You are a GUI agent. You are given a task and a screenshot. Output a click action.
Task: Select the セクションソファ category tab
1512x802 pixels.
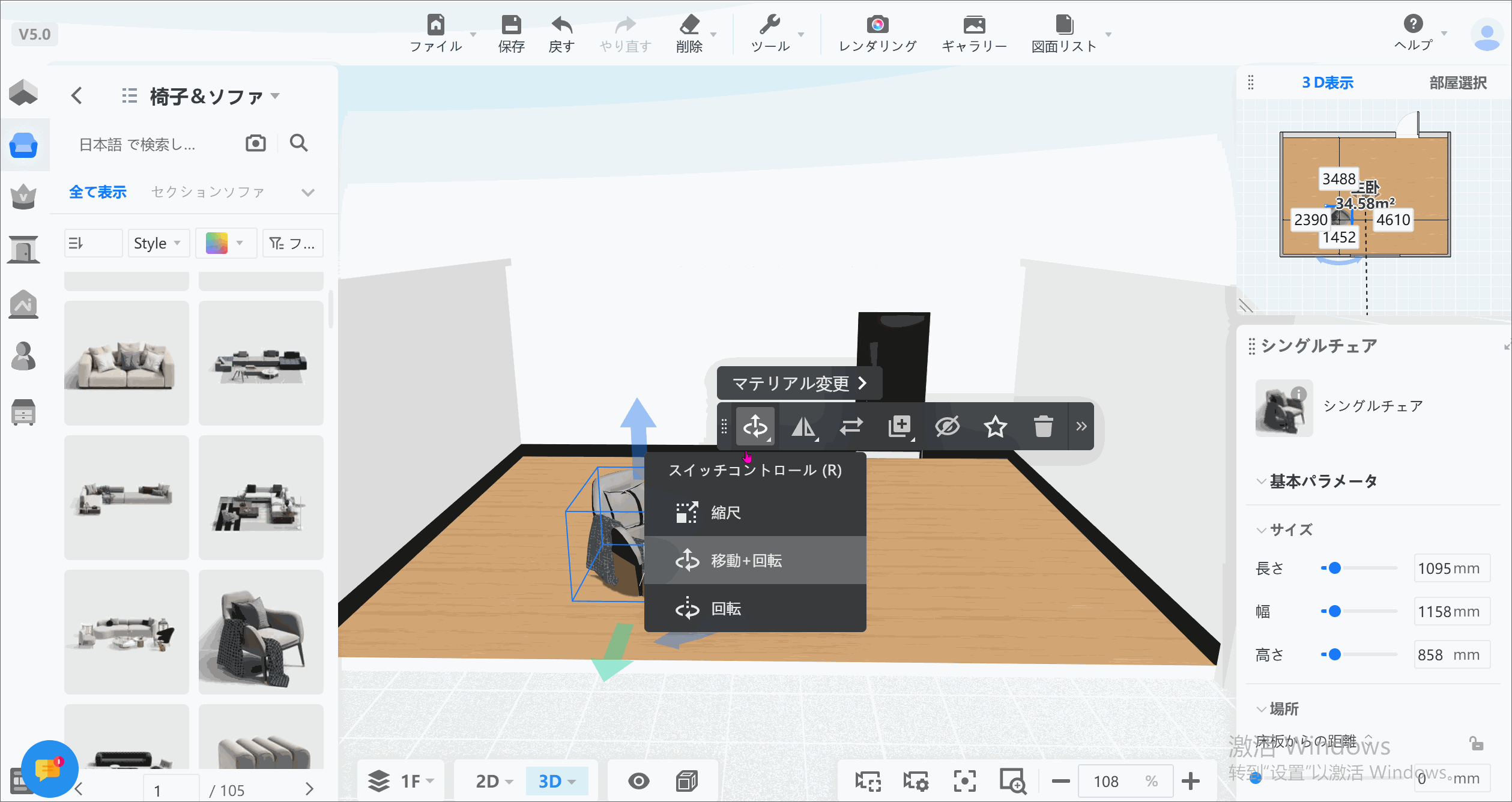(208, 192)
